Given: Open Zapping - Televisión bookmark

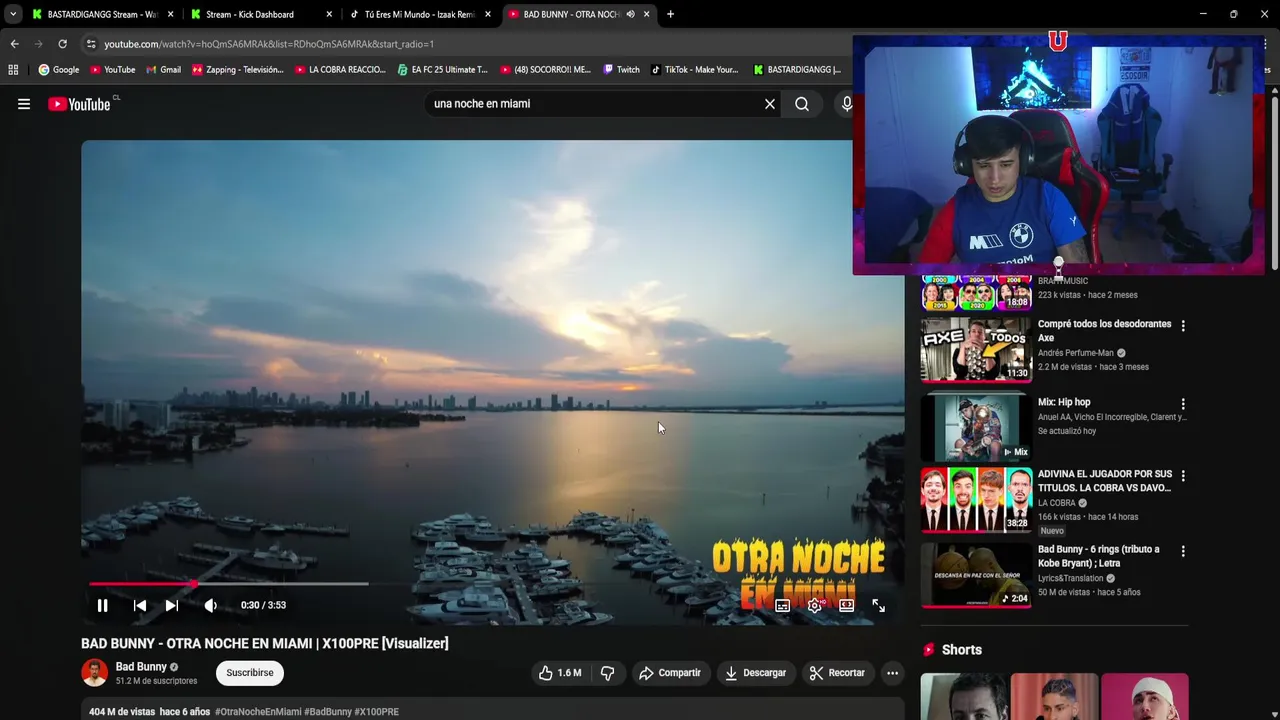Looking at the screenshot, I should (x=238, y=70).
